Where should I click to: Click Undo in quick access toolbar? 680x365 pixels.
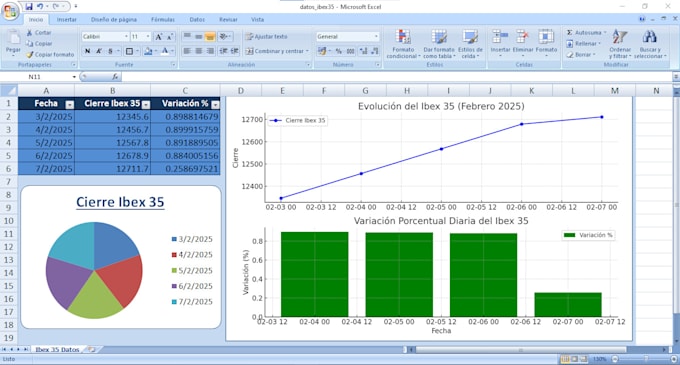tap(40, 7)
